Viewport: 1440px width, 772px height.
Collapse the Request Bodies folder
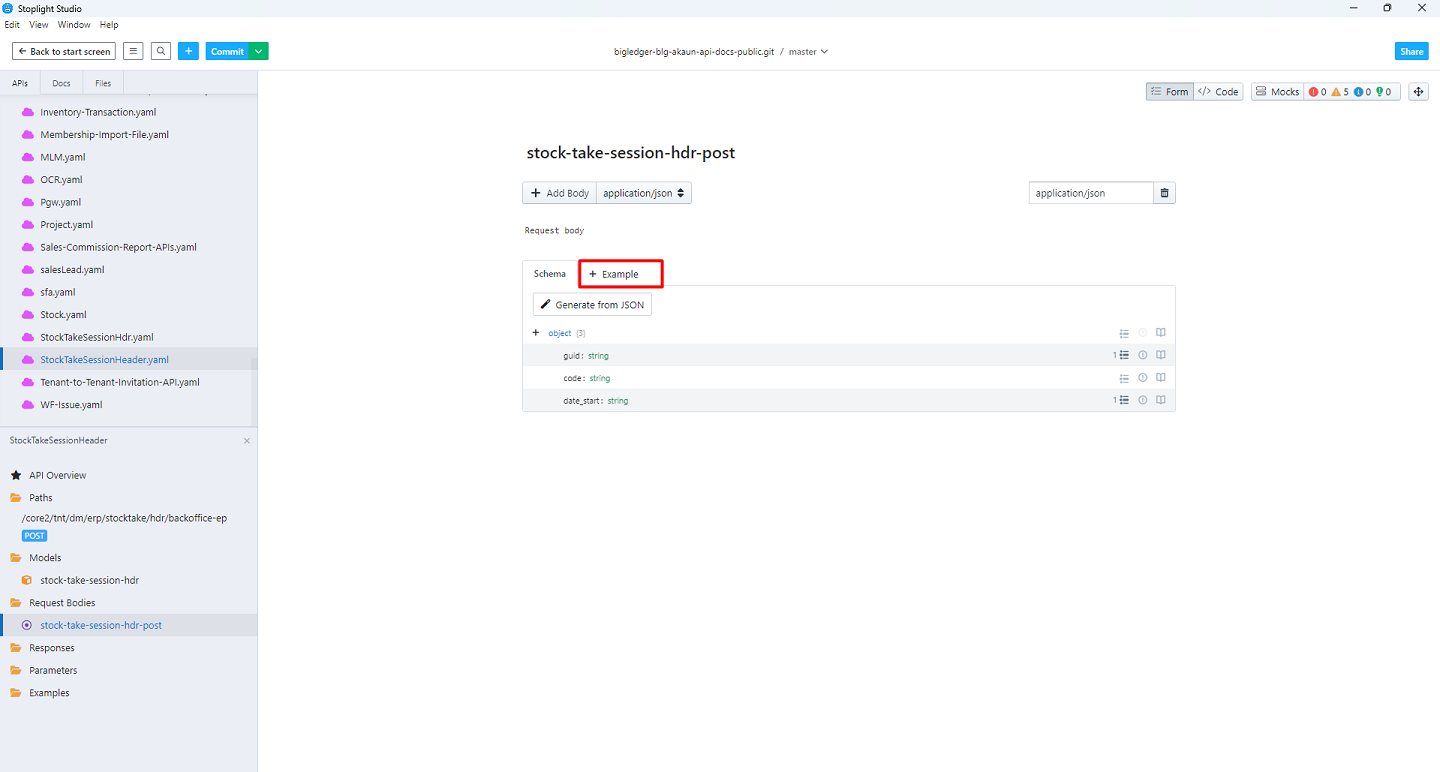pos(62,603)
